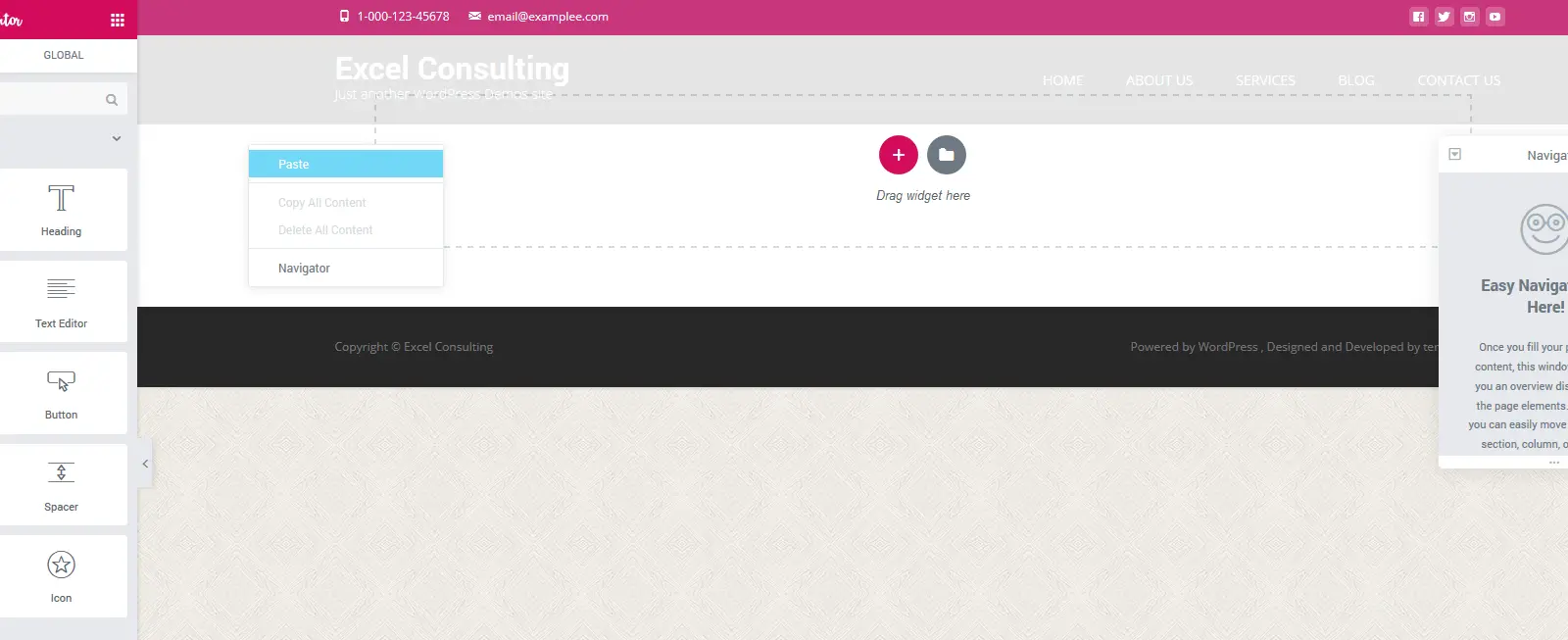The height and width of the screenshot is (640, 1568).
Task: Click the Excel Consulting site title
Action: (x=452, y=69)
